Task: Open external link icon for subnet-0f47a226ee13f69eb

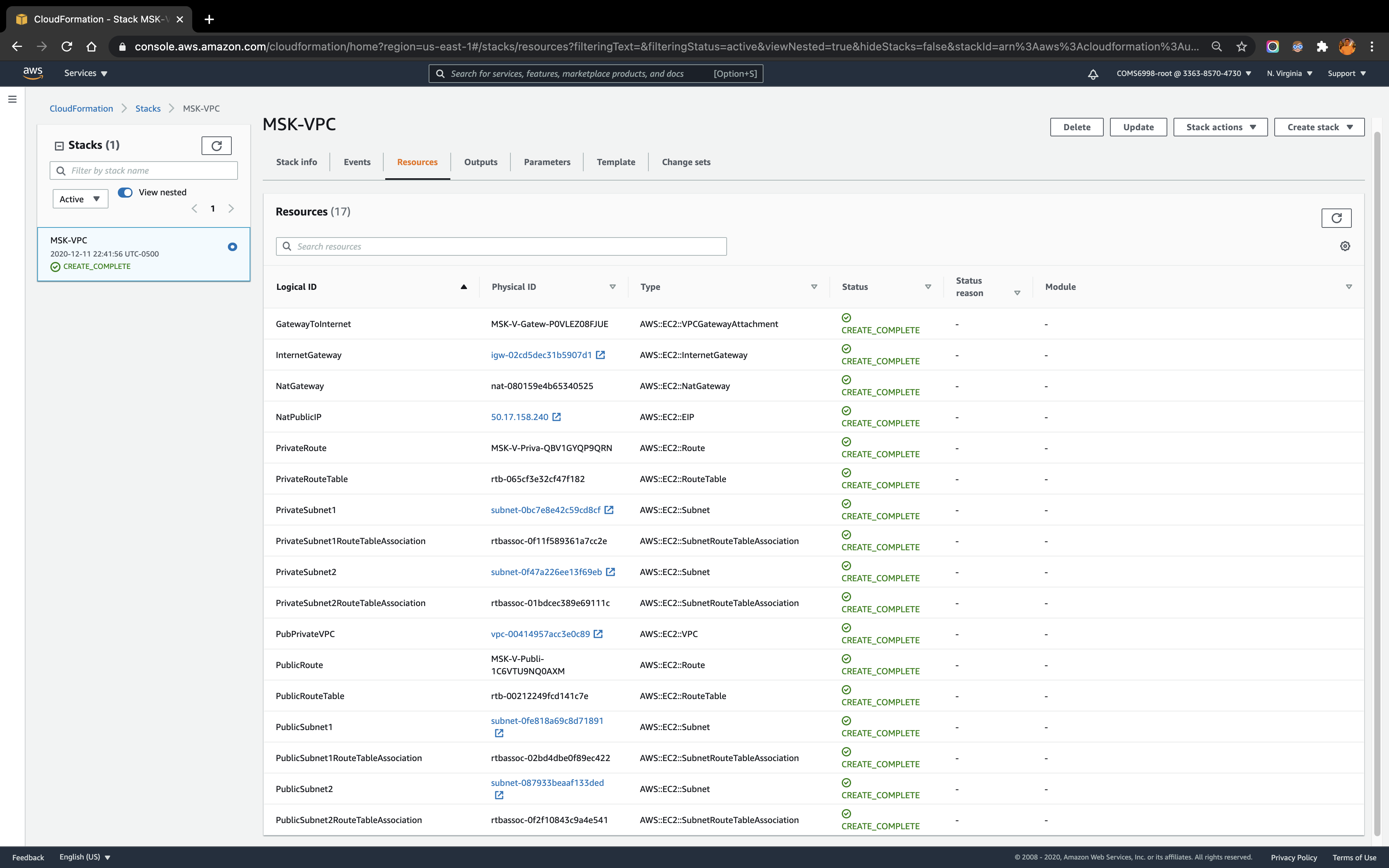Action: [x=611, y=572]
